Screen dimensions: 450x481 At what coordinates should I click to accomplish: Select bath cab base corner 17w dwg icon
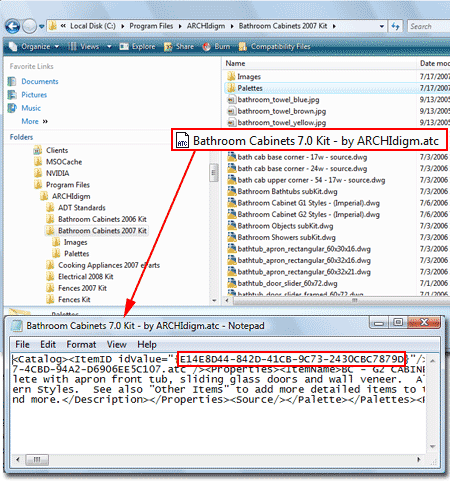(x=231, y=157)
